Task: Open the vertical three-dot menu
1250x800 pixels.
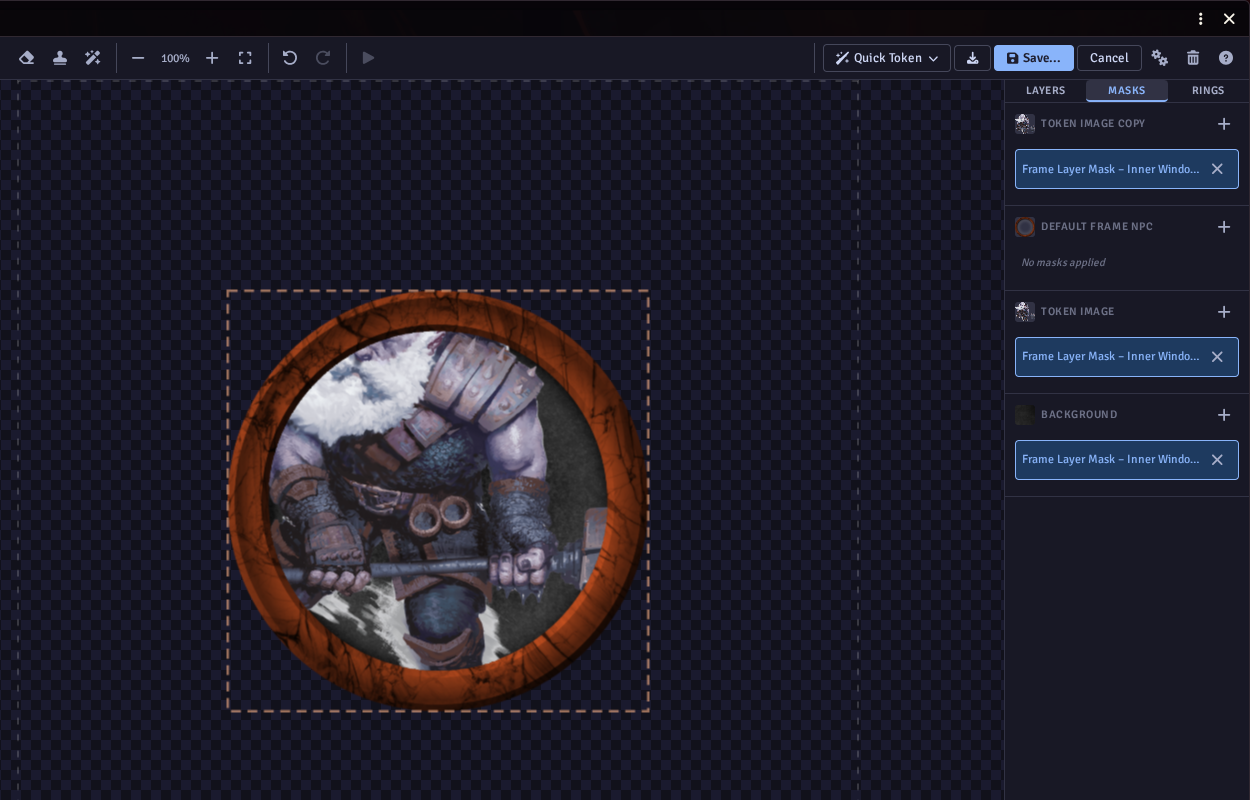Action: (x=1201, y=18)
